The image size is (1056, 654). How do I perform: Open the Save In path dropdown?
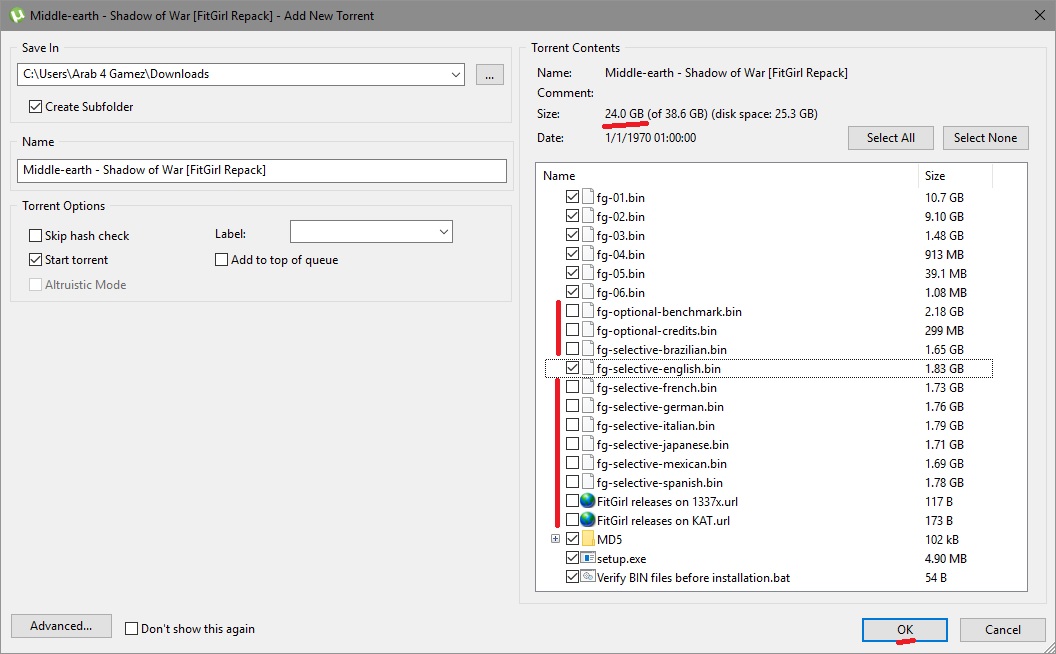(455, 74)
